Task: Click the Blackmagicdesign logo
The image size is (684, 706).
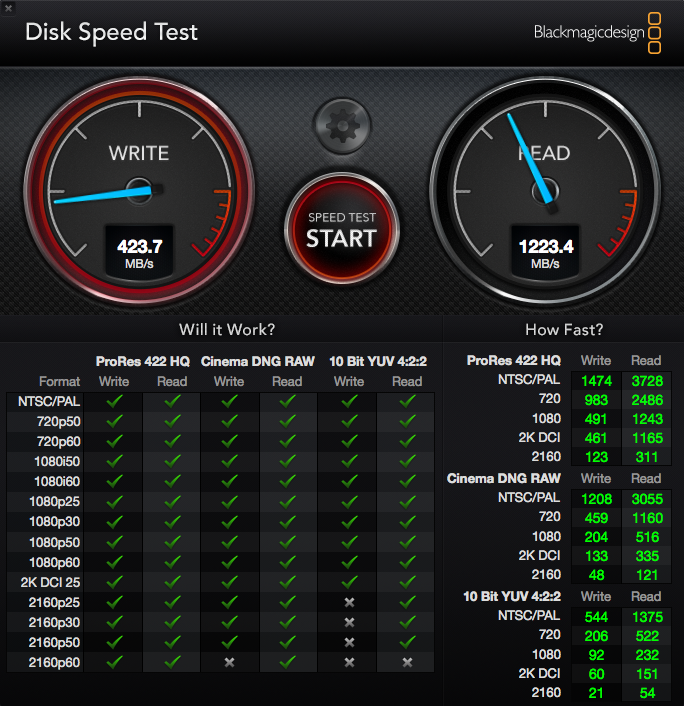Action: [x=597, y=33]
